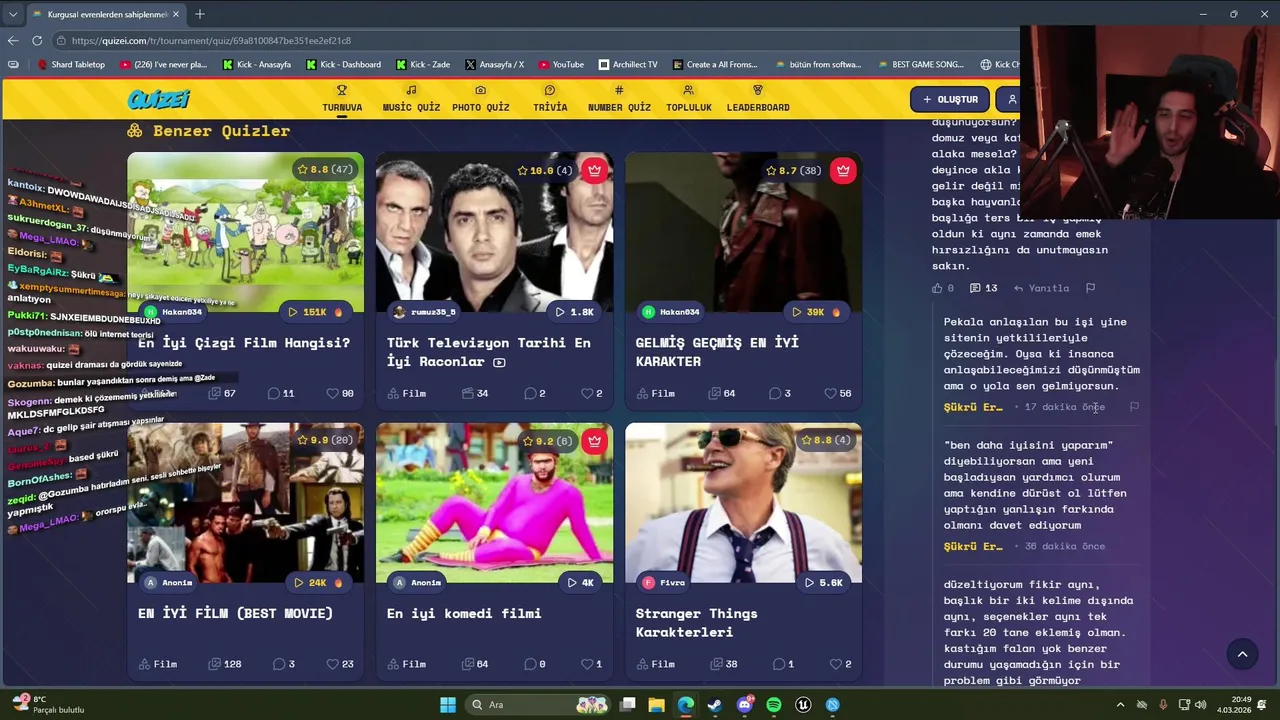Screen dimensions: 1280x720
Task: Open File Explorer from the taskbar
Action: pyautogui.click(x=656, y=705)
